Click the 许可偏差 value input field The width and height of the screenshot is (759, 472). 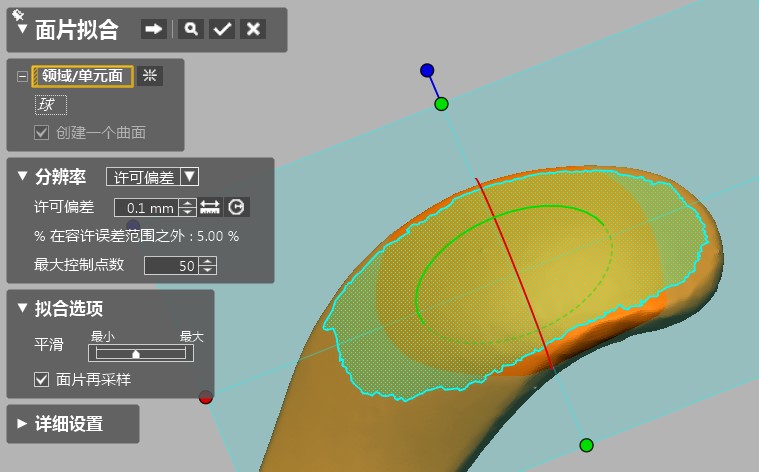(145, 208)
